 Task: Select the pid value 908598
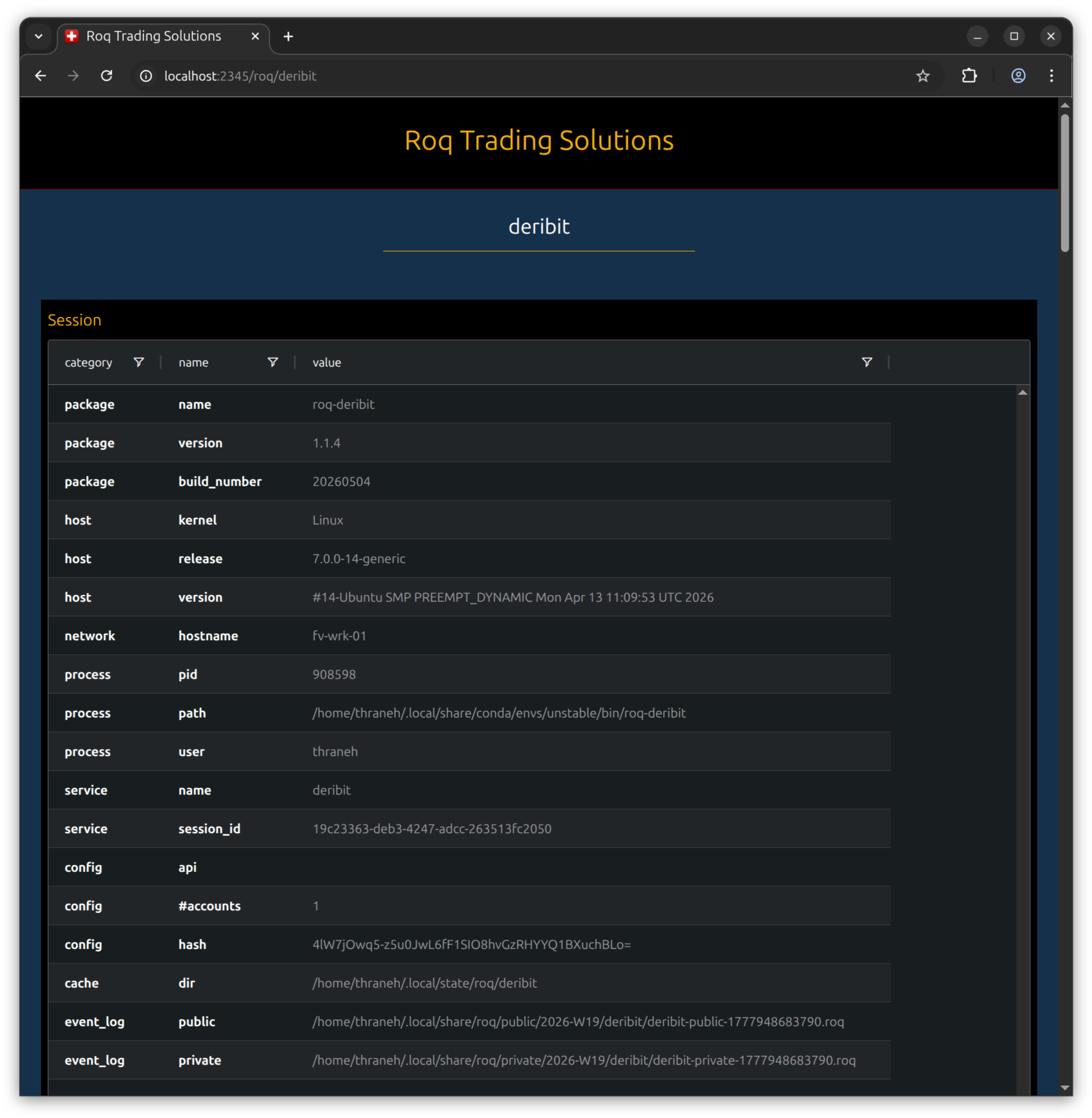click(x=334, y=674)
